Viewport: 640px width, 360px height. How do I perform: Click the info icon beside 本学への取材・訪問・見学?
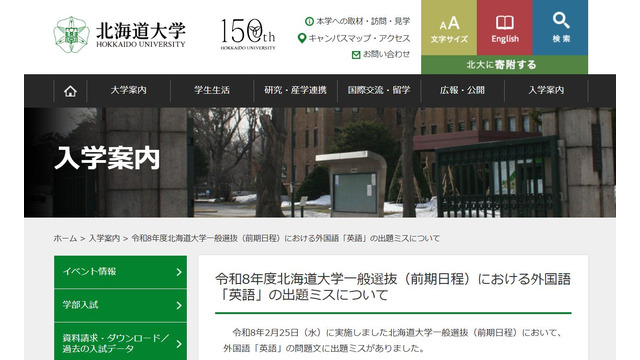pos(309,21)
